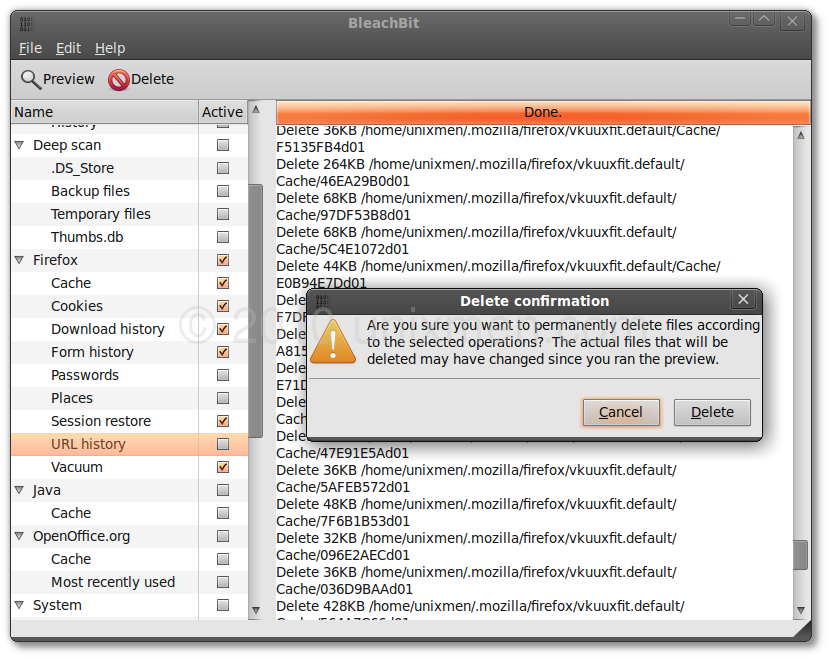This screenshot has width=829, height=659.
Task: Enable the Backup files checkbox
Action: click(x=223, y=191)
